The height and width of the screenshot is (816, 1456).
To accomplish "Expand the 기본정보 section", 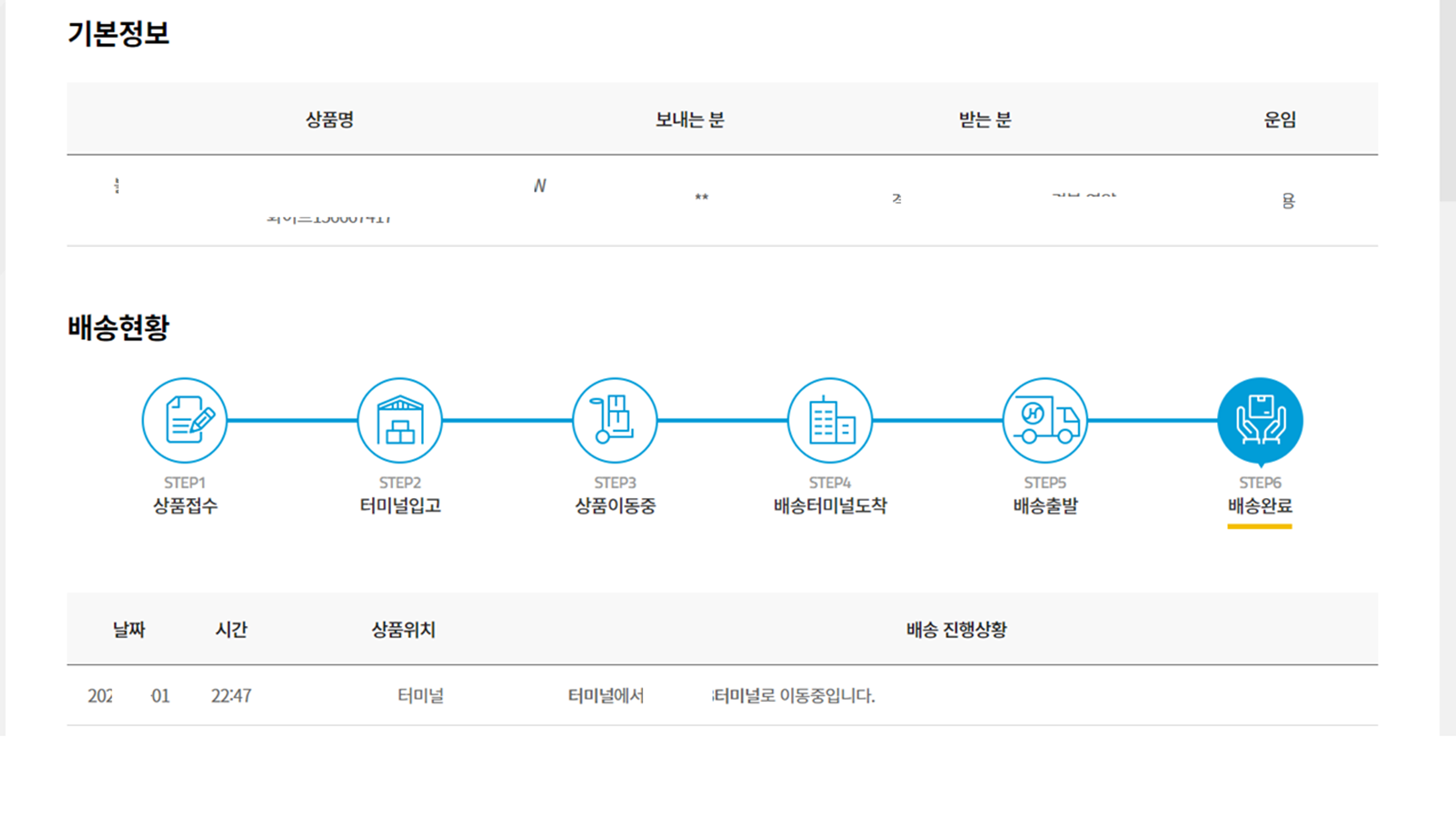I will (x=119, y=32).
